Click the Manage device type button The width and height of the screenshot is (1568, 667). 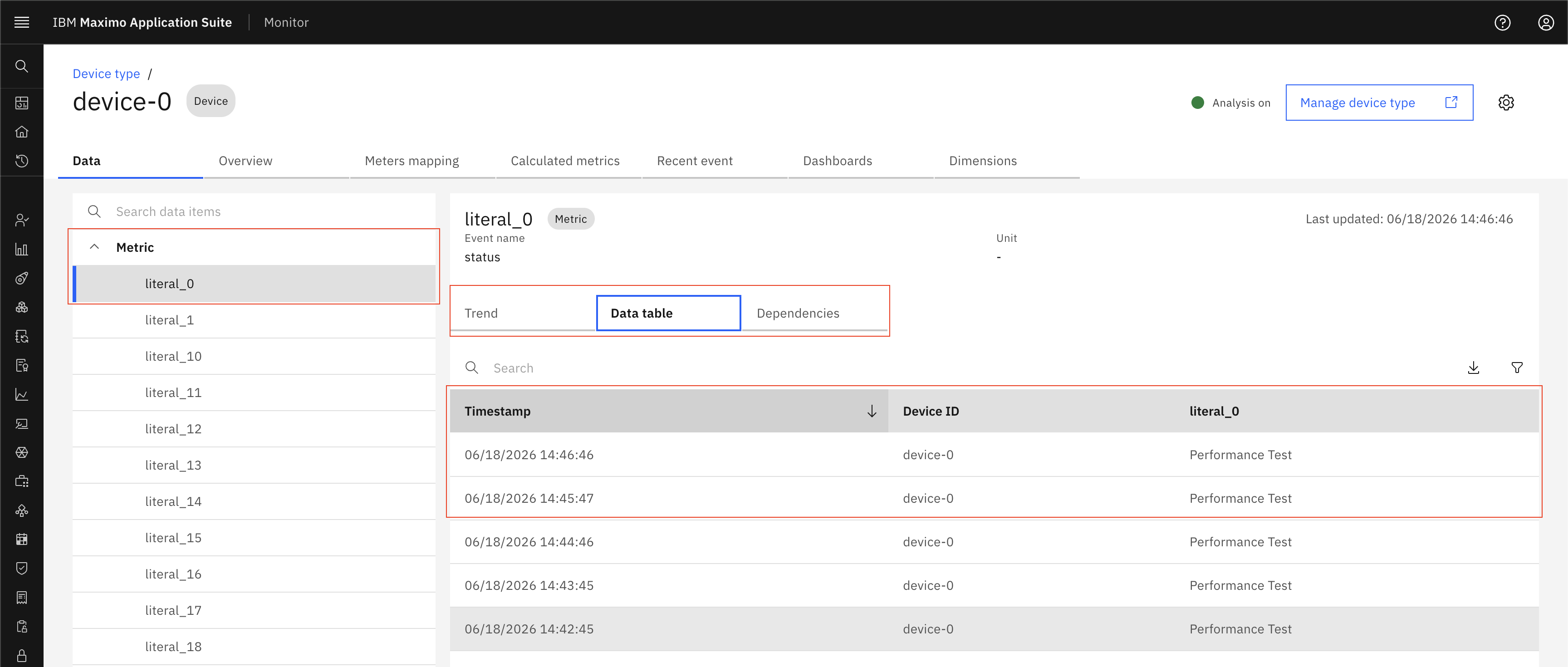click(x=1379, y=103)
